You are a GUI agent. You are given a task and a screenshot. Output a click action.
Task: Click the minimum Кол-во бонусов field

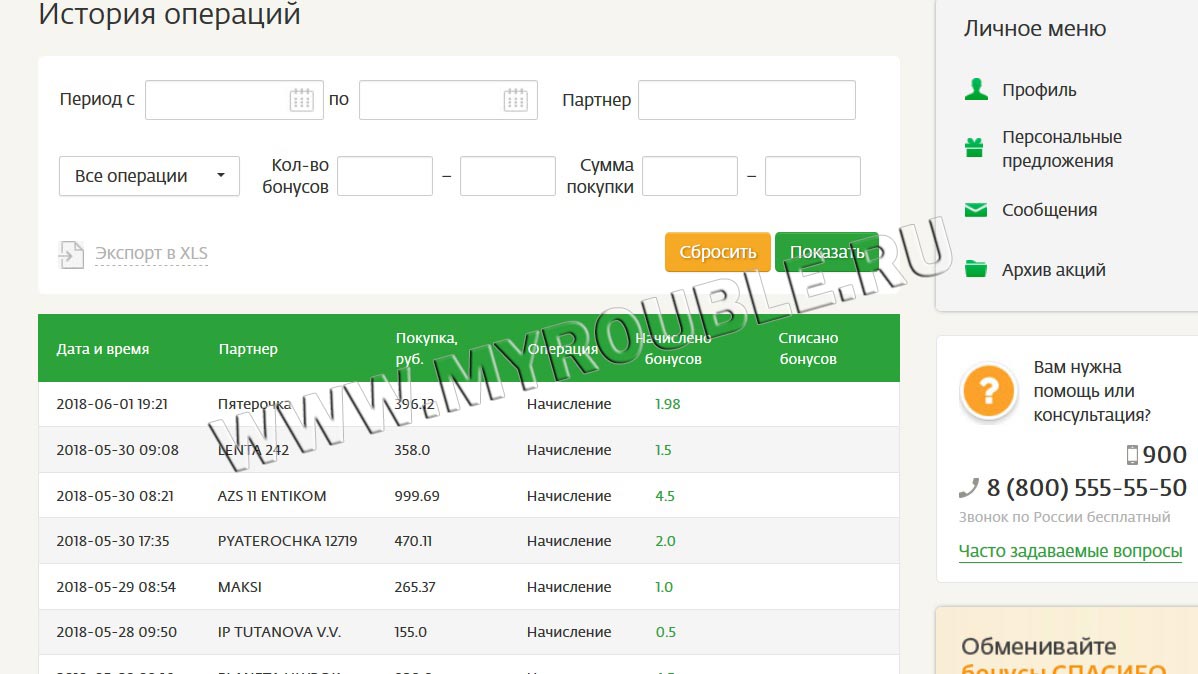pos(385,176)
